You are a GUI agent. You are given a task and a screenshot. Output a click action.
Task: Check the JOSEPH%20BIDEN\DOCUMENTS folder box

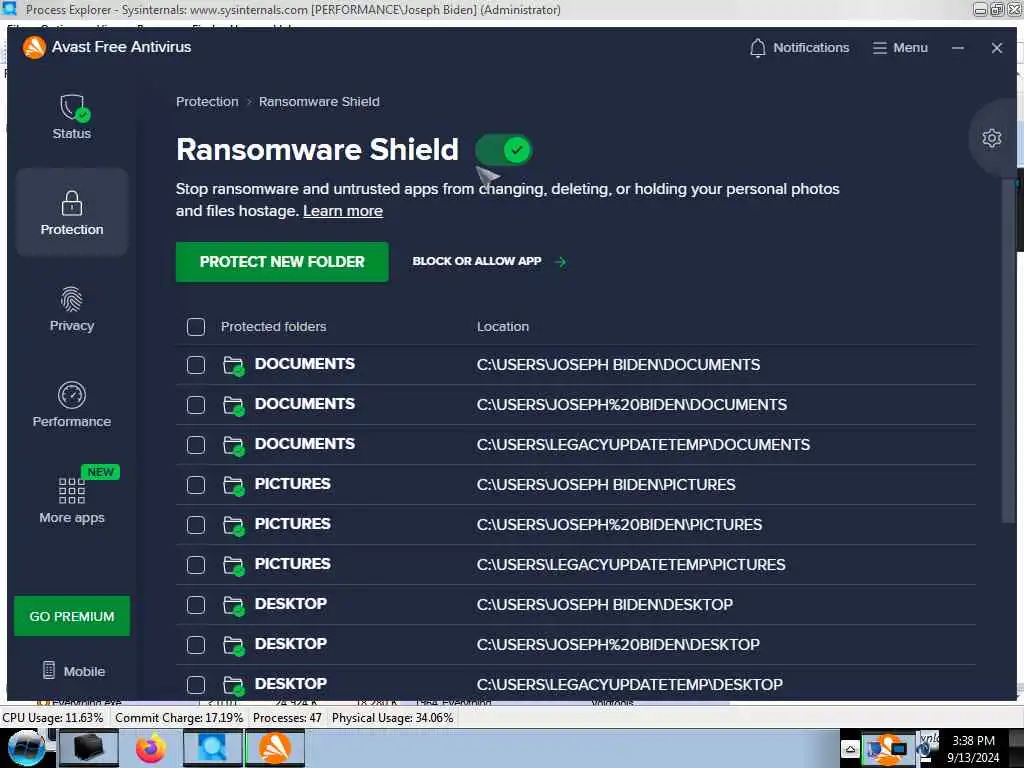tap(196, 405)
